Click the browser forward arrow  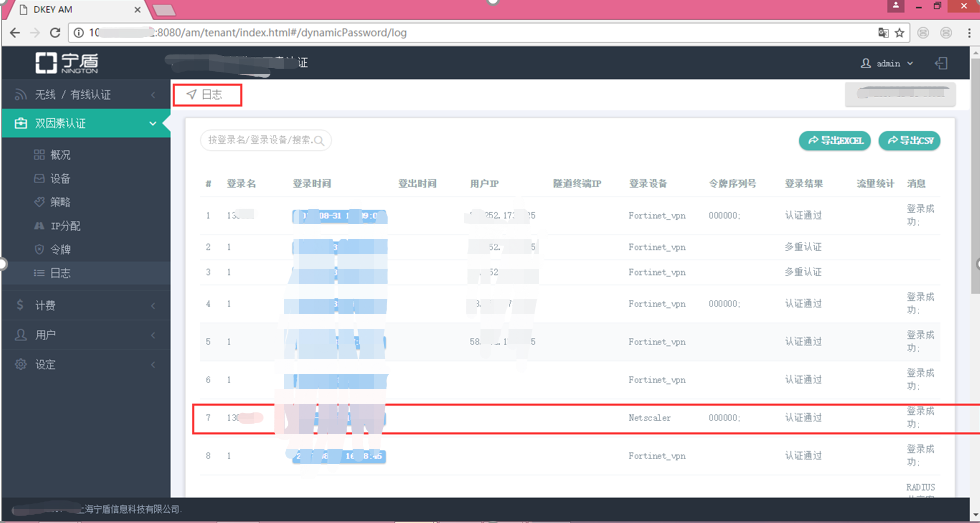[x=35, y=32]
